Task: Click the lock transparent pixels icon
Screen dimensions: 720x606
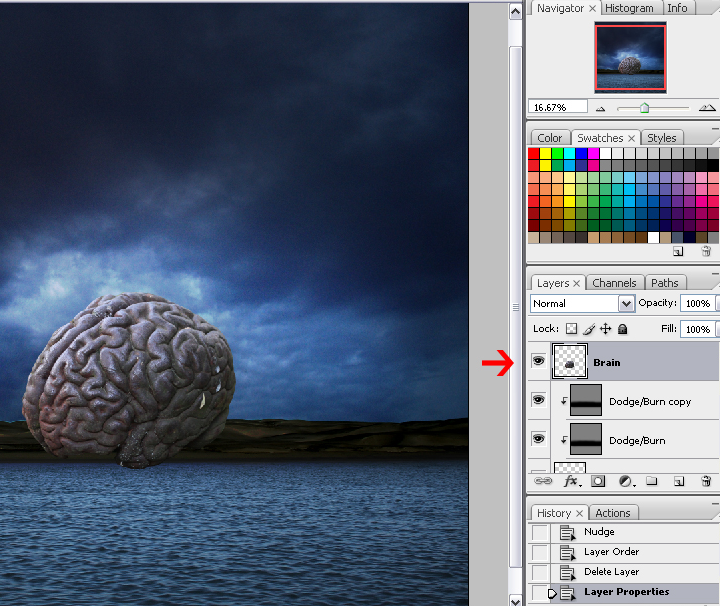Action: pos(571,329)
